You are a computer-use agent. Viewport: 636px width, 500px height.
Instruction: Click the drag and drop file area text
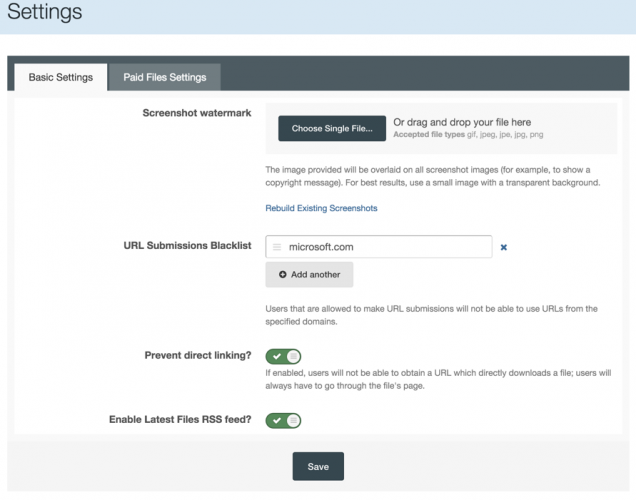click(462, 122)
